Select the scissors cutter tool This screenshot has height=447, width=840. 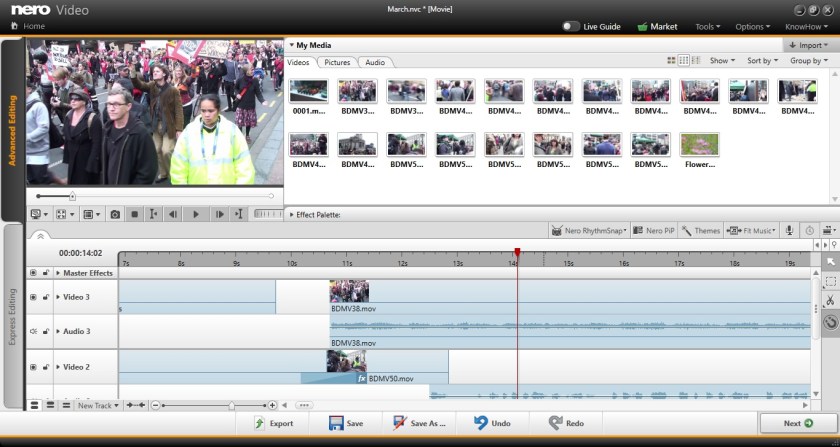coord(829,302)
